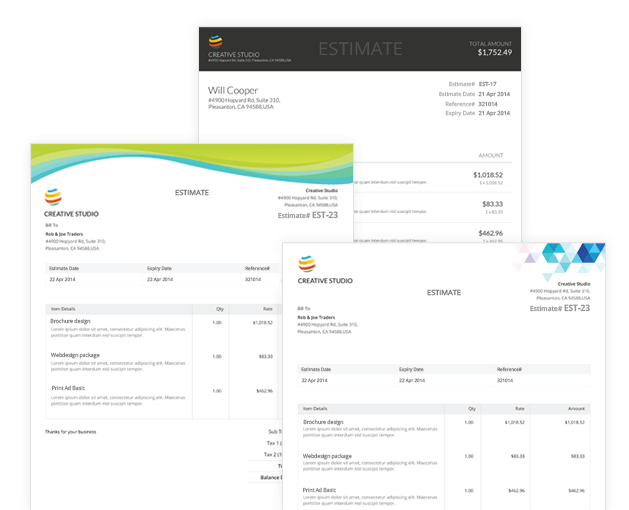Click the TOTAL AMOUNT label in the dark header
Viewport: 629px width, 510px height.
490,43
